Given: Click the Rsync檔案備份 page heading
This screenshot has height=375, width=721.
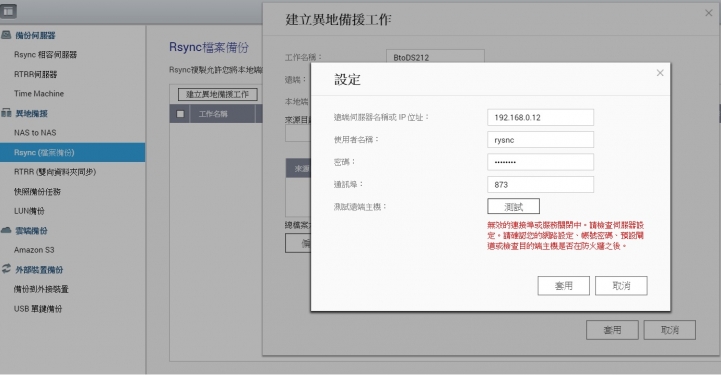Looking at the screenshot, I should [209, 47].
